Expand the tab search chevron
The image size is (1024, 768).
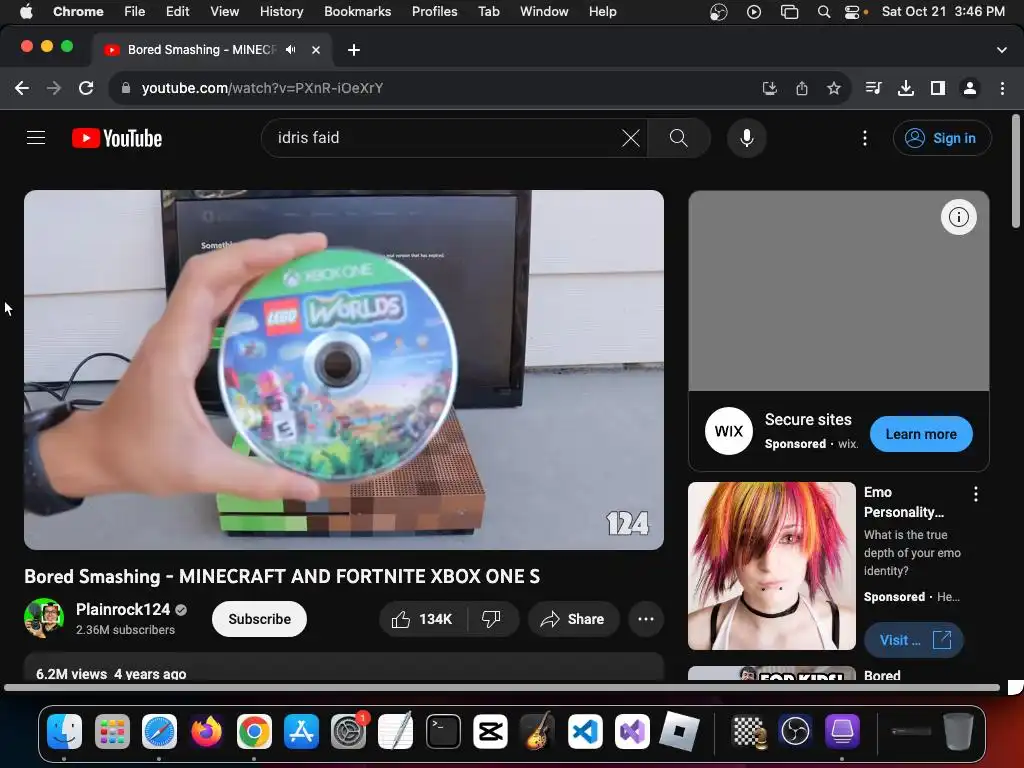pos(1001,50)
